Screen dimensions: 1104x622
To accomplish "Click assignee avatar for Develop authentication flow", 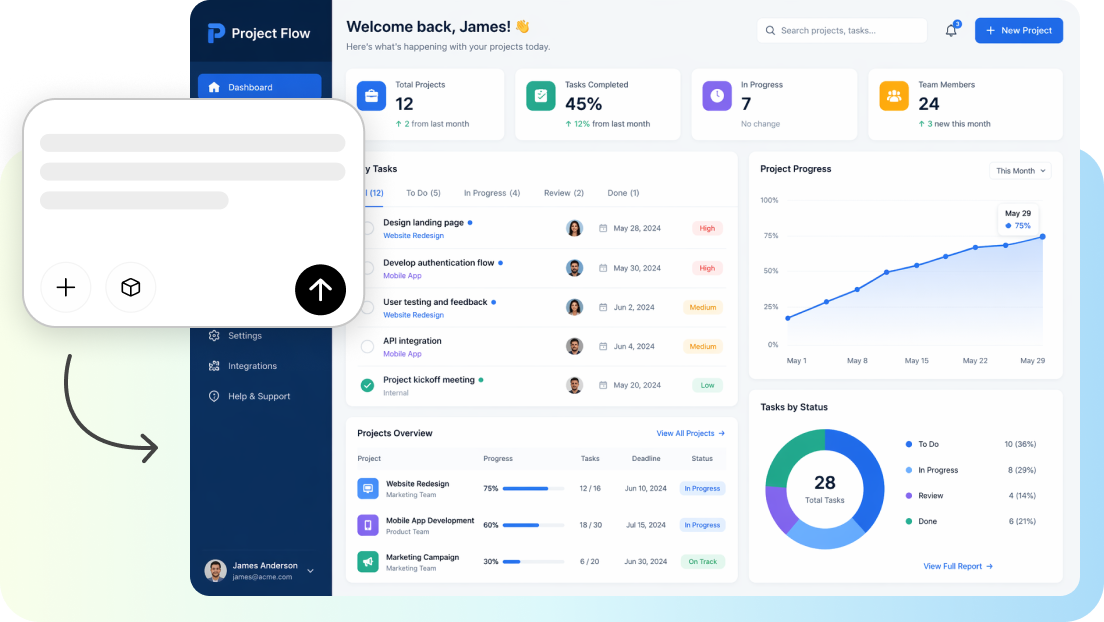I will (575, 268).
